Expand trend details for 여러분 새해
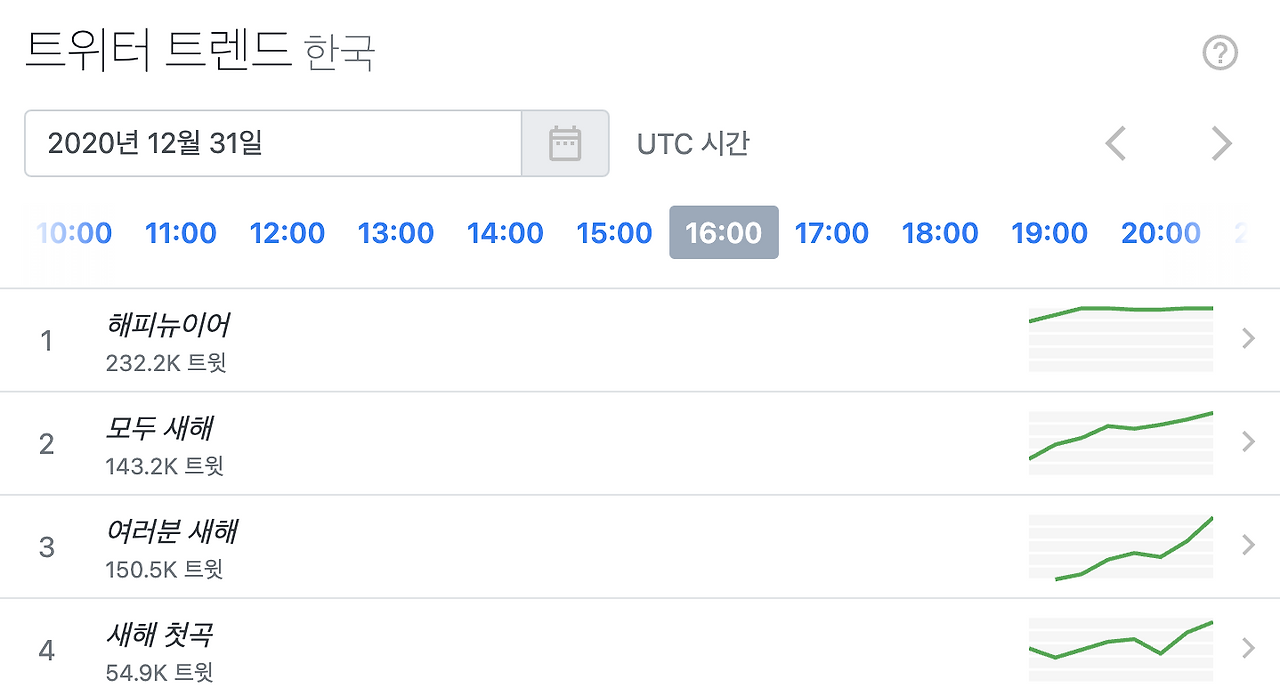The image size is (1280, 696). pos(1246,545)
